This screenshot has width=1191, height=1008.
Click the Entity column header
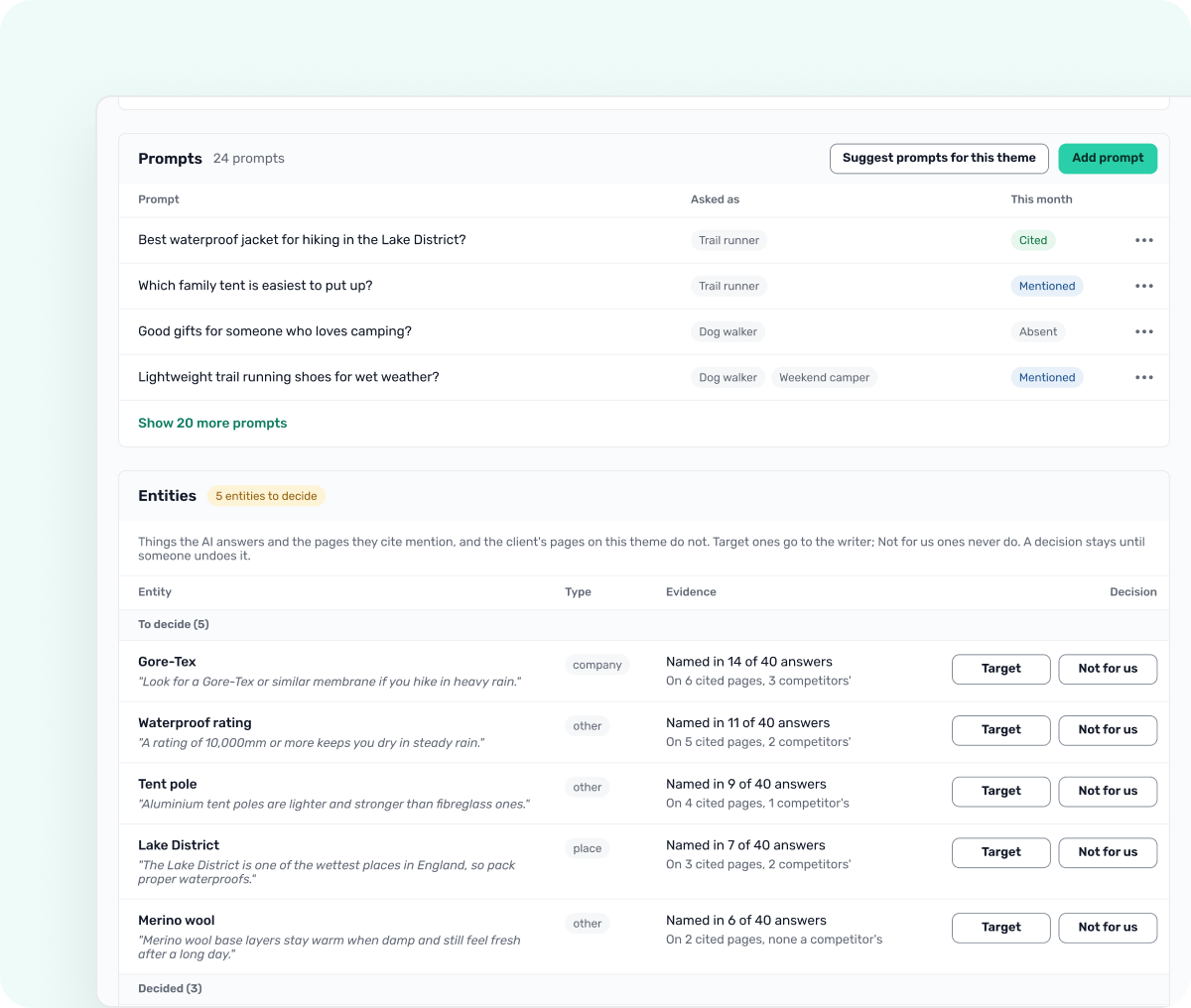[155, 592]
